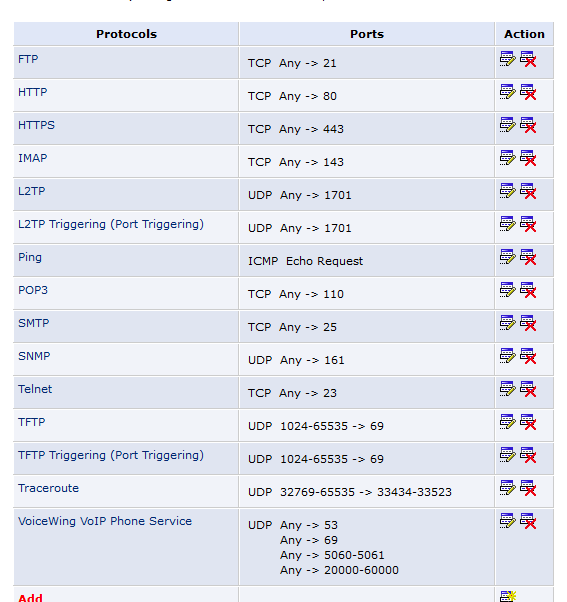Remove the IMAP protocol entry
Viewport: 567px width, 602px height.
(x=528, y=158)
